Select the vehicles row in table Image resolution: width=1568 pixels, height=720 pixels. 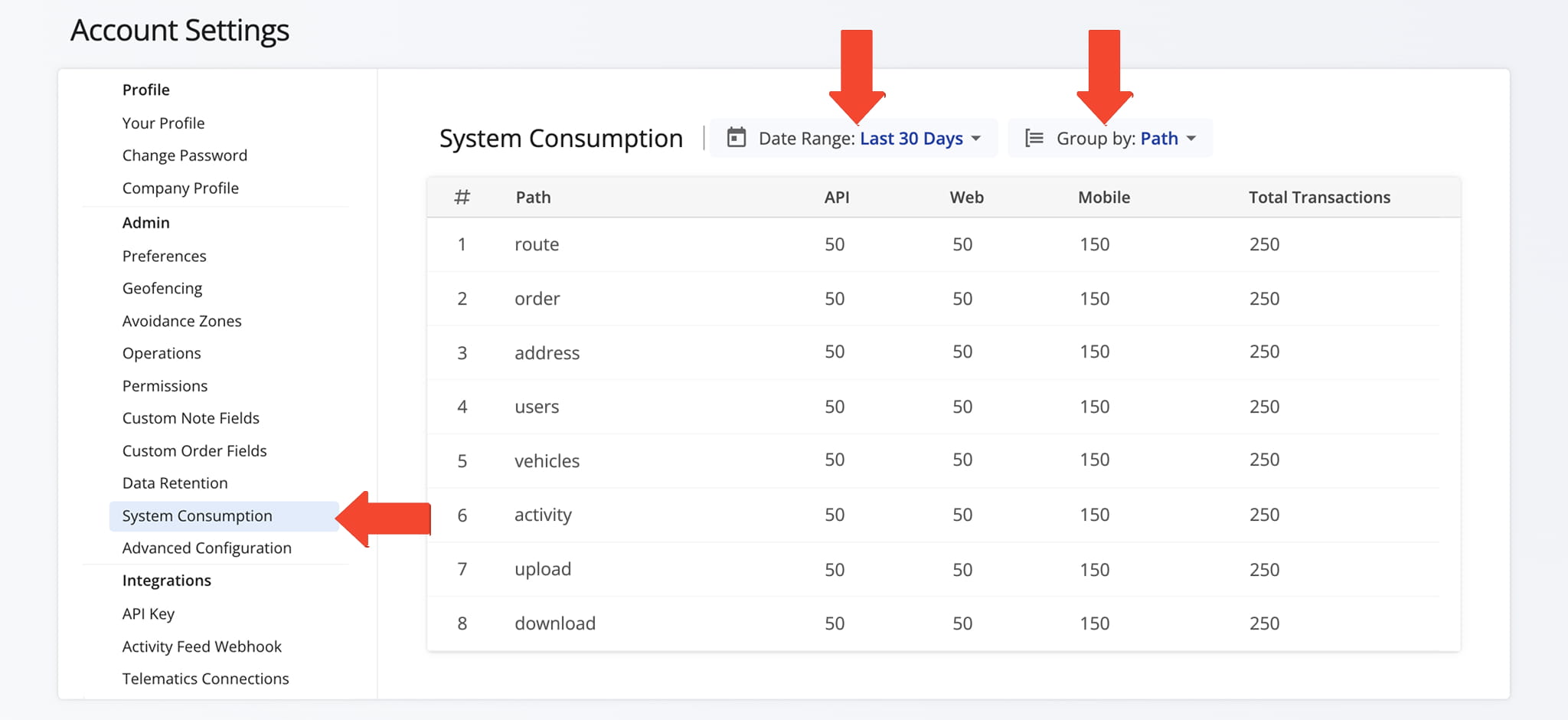547,461
